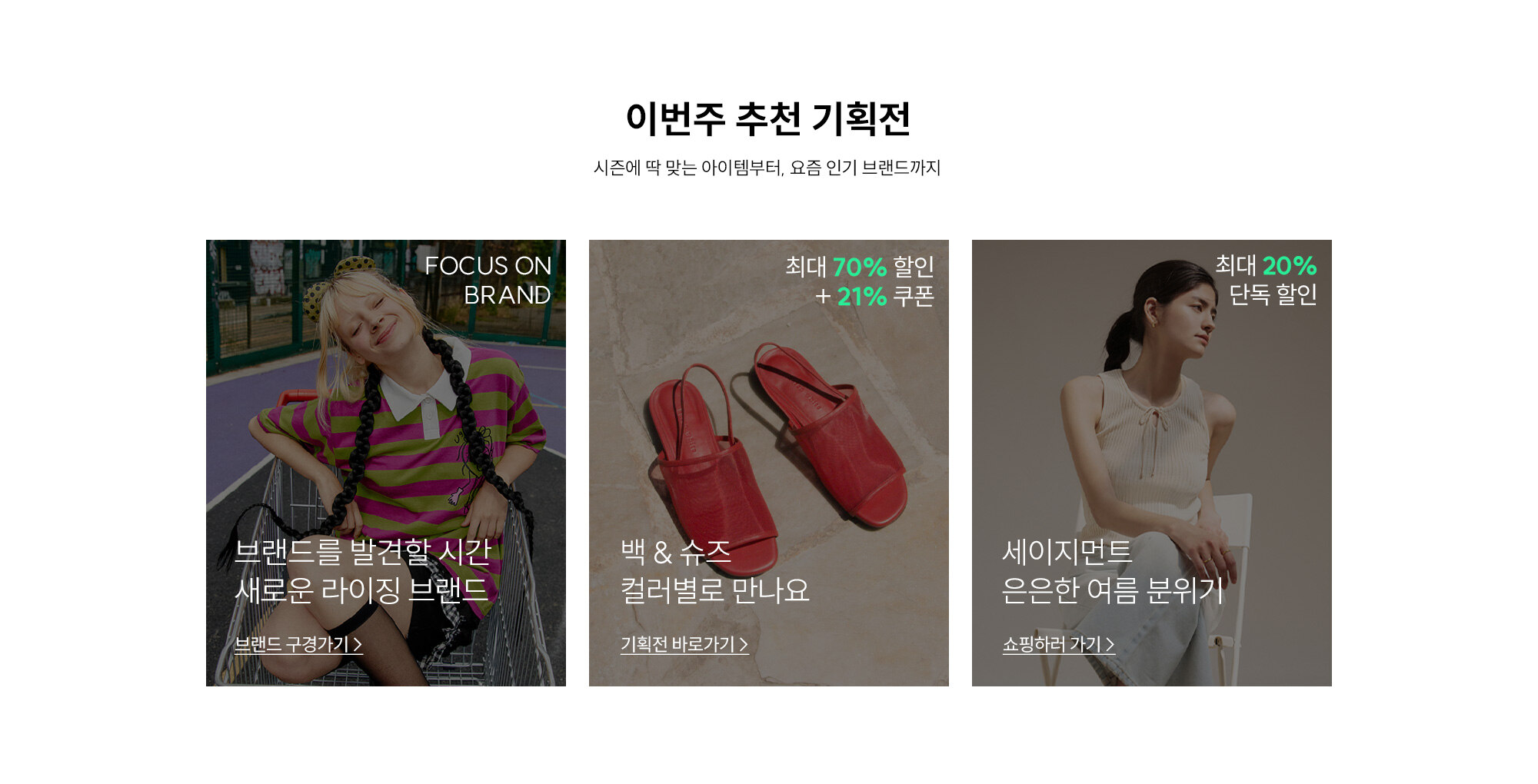Click the chevron after 기획전 바로가기
Viewport: 1538px width, 784px height.
[x=744, y=645]
